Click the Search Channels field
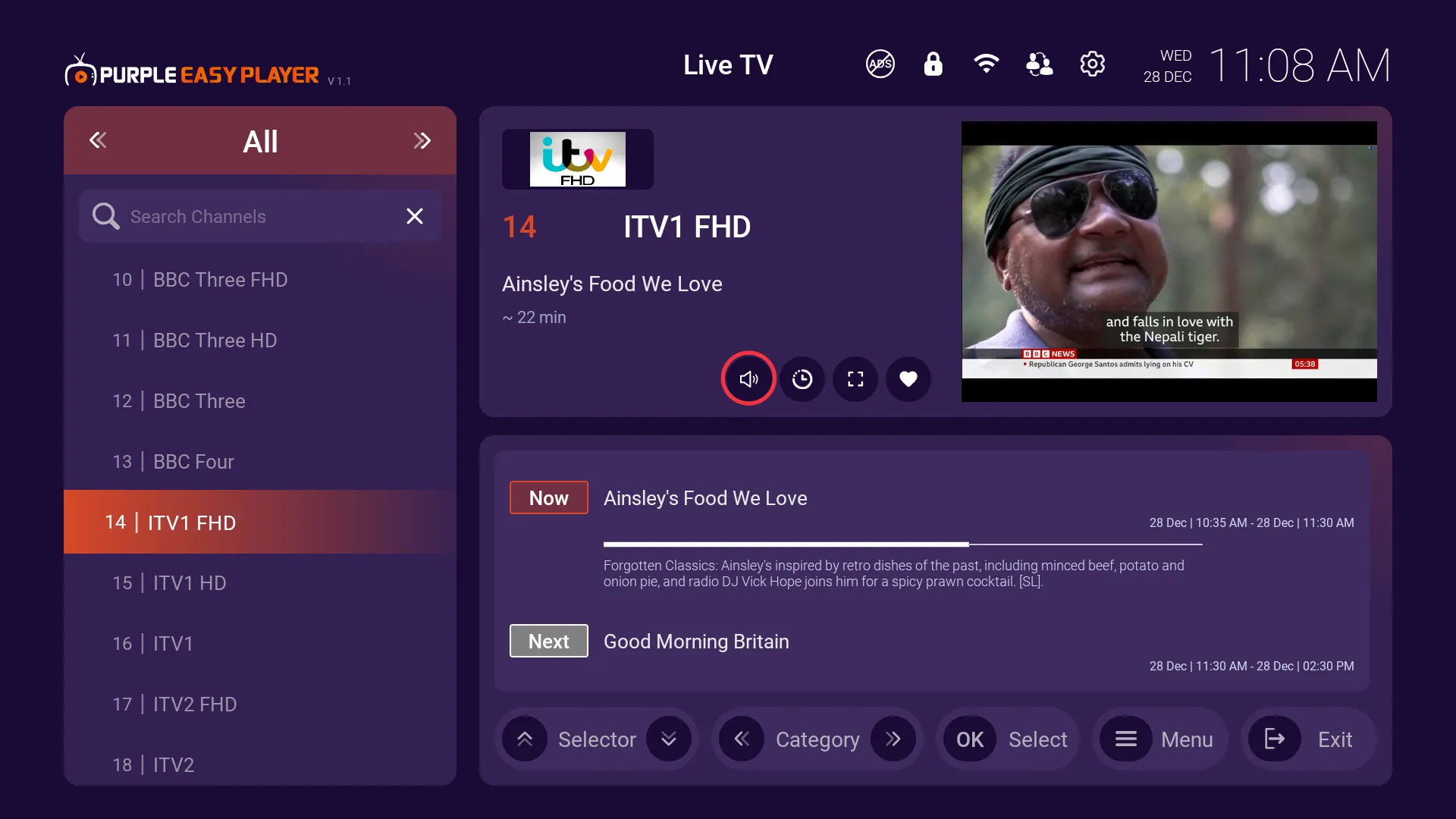The width and height of the screenshot is (1456, 819). (x=260, y=216)
